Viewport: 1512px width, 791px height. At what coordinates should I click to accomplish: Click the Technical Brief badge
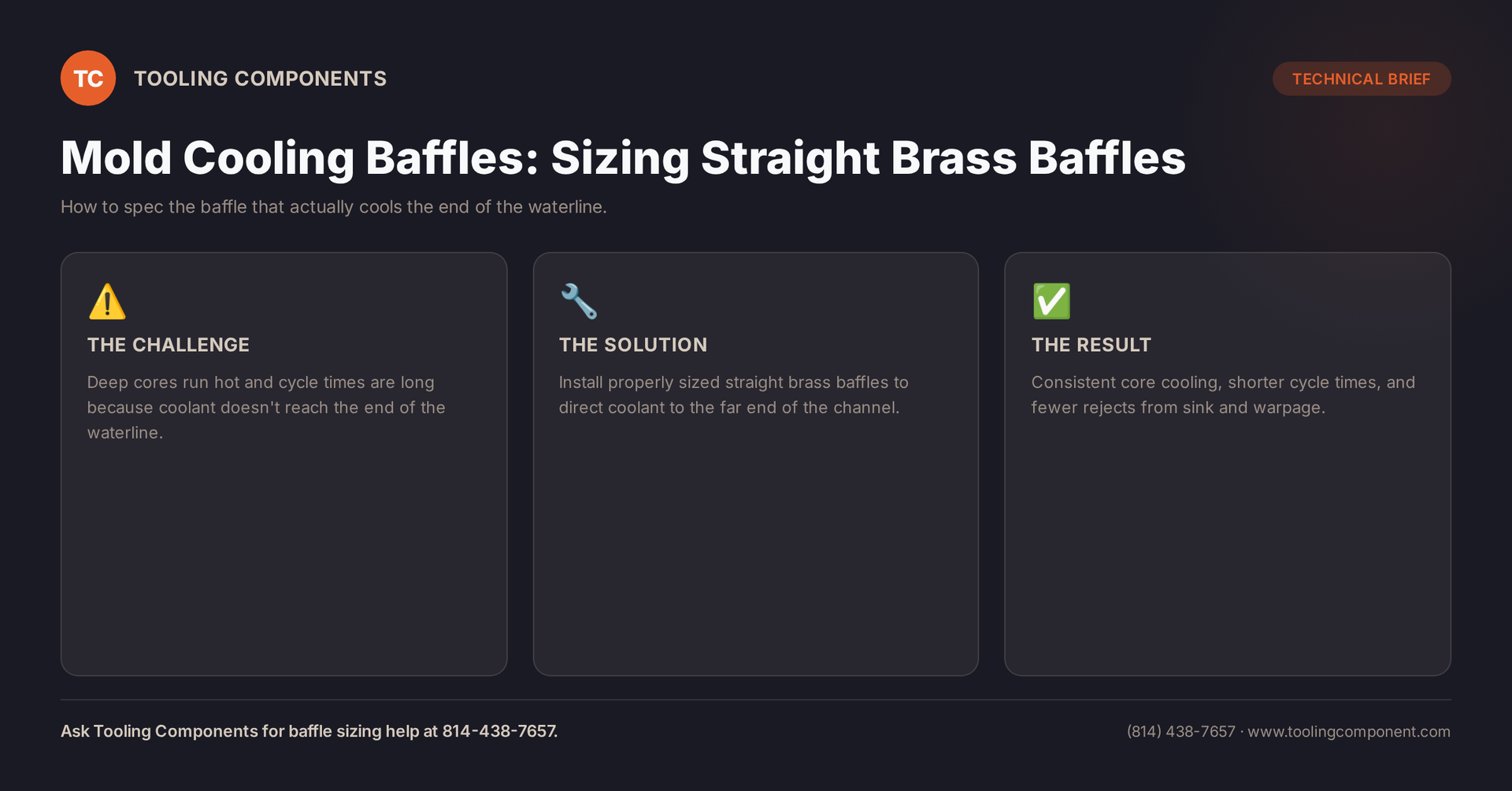[1362, 79]
